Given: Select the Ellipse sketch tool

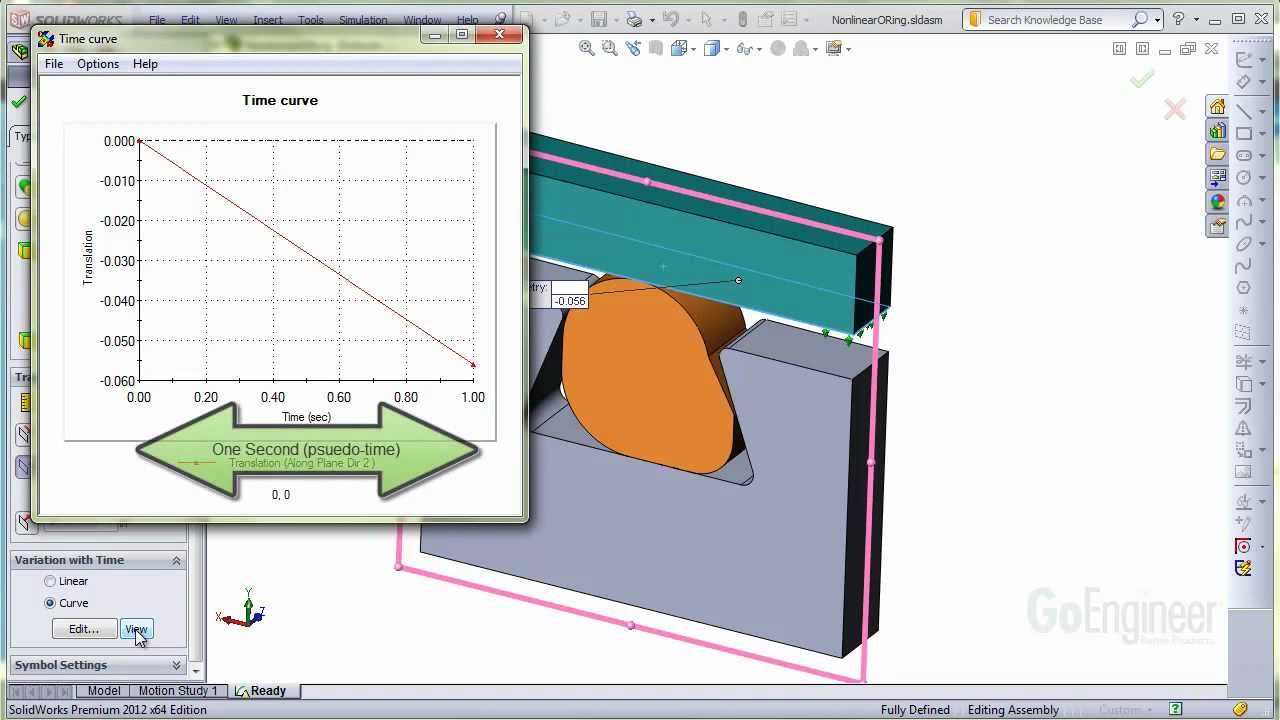Looking at the screenshot, I should click(1243, 244).
